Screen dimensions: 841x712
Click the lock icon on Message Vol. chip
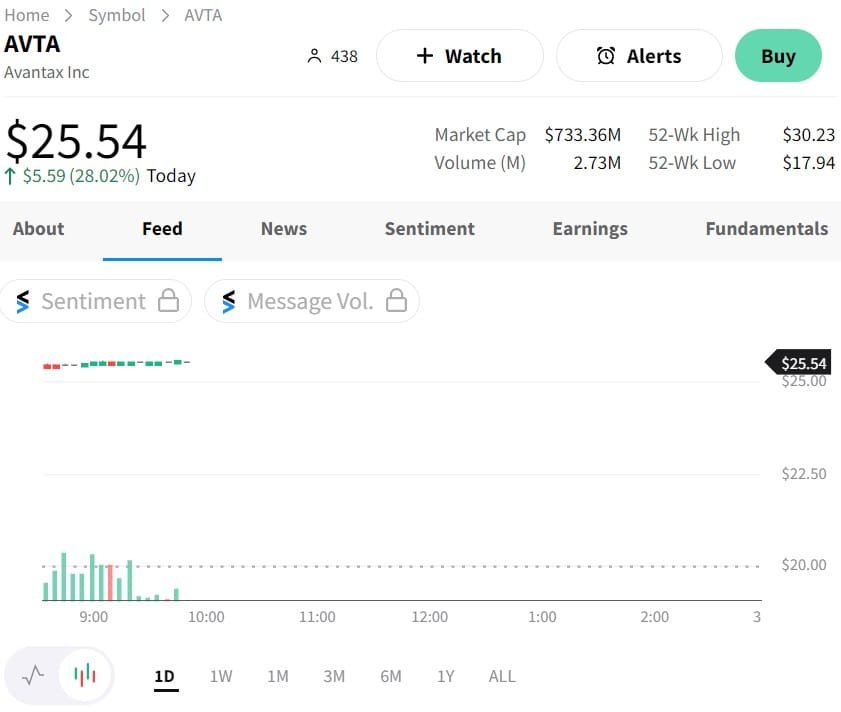[397, 301]
